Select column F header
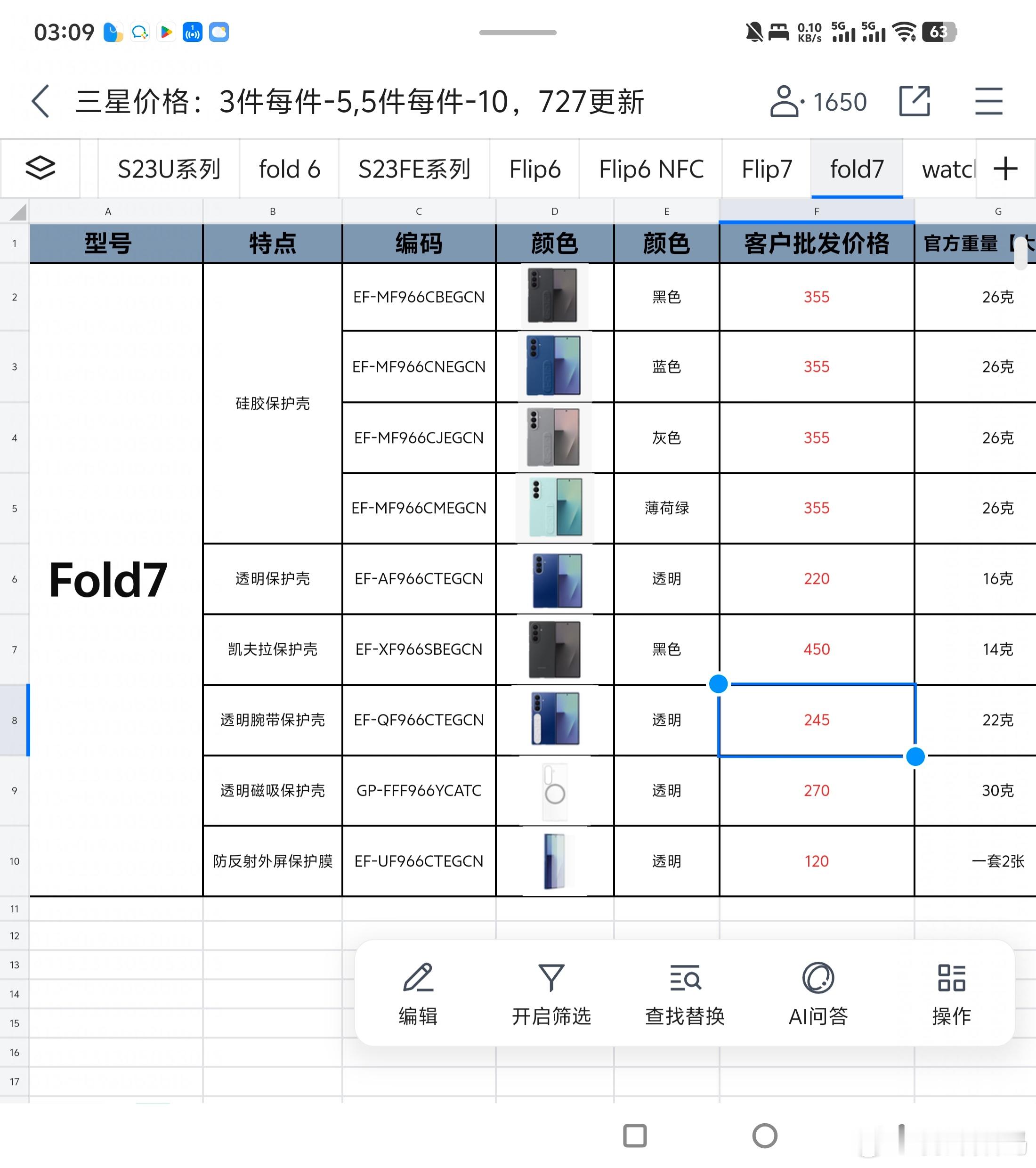1036x1168 pixels. pyautogui.click(x=817, y=211)
